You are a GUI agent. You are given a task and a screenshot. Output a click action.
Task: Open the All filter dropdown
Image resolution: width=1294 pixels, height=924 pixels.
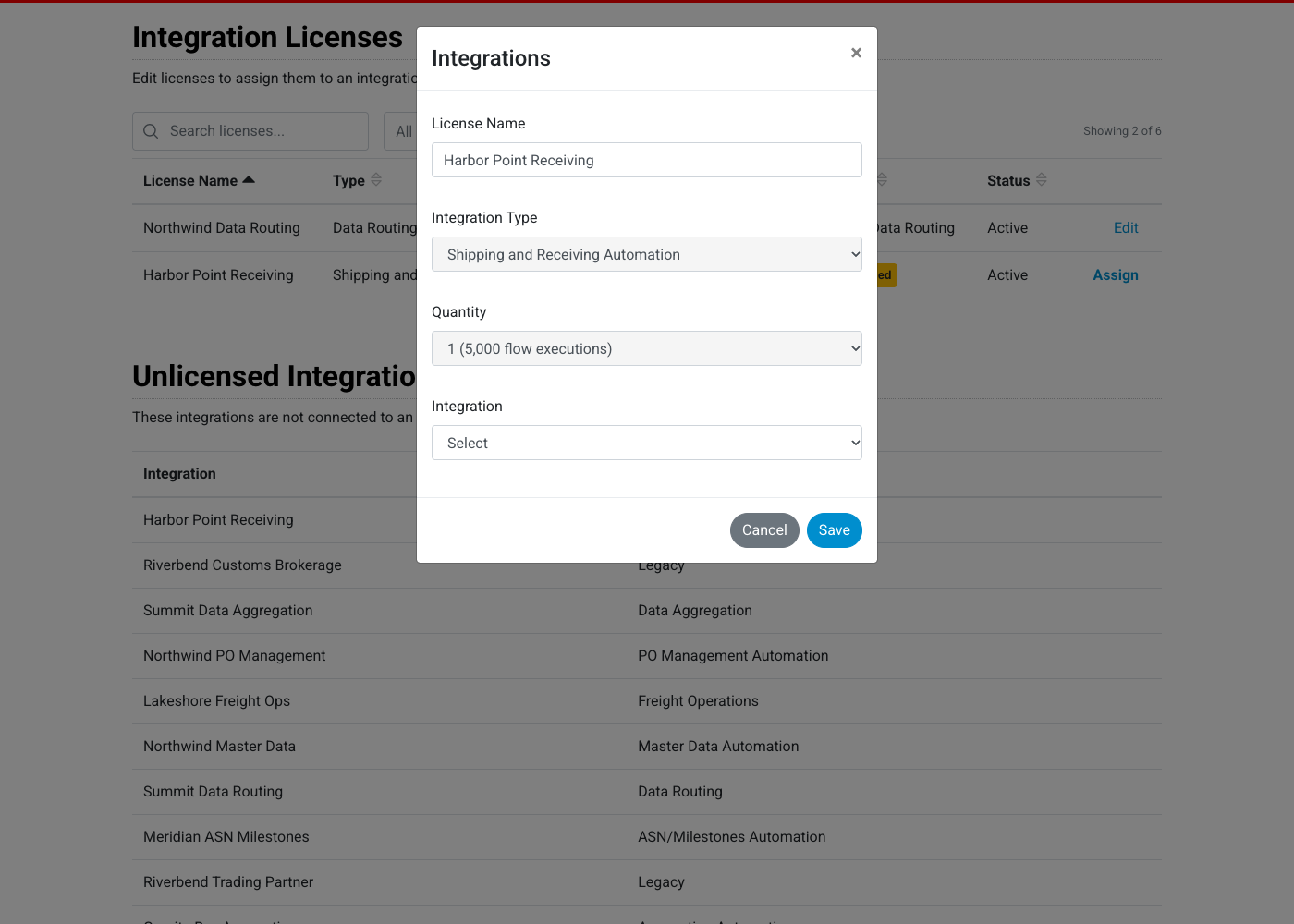coord(401,131)
